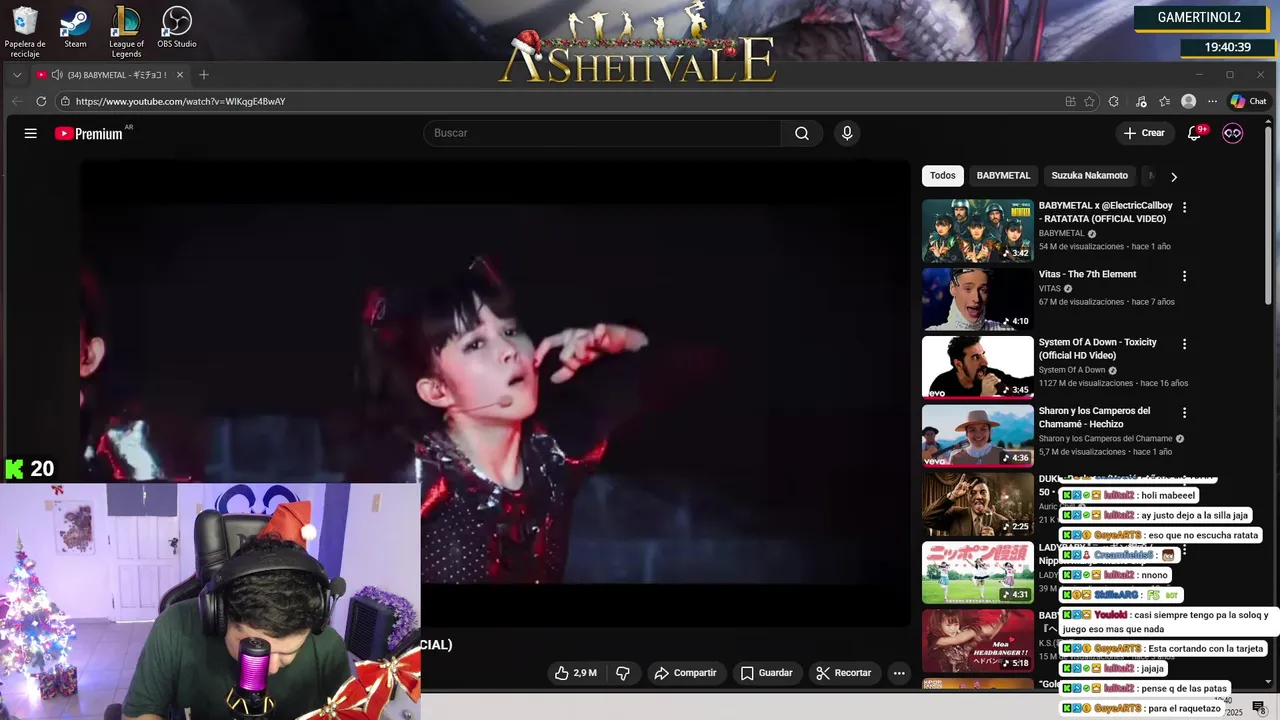Image resolution: width=1280 pixels, height=720 pixels.
Task: Open the 5:18 Headbanger video thumbnail
Action: 978,641
